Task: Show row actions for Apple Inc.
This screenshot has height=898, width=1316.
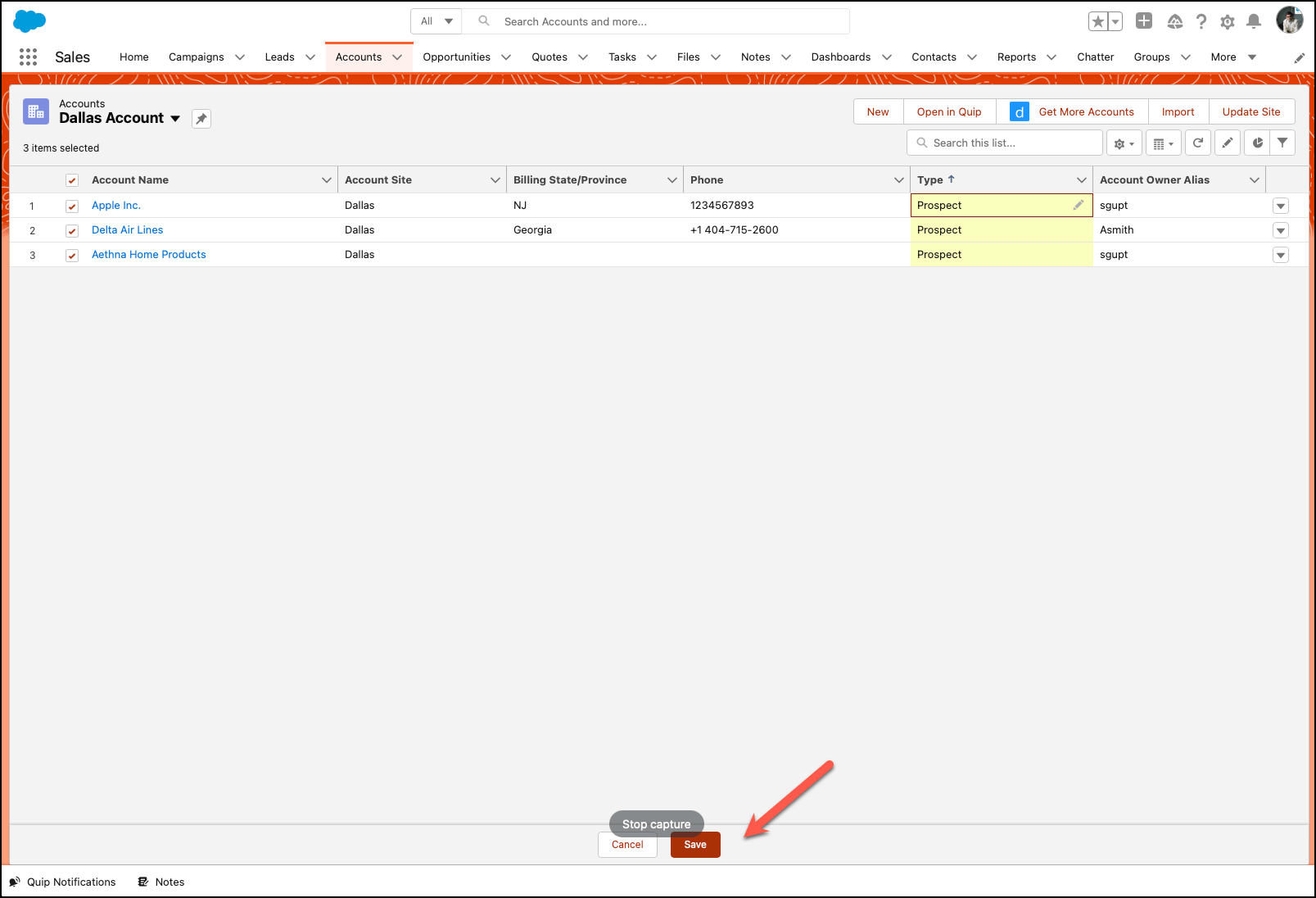Action: tap(1282, 206)
